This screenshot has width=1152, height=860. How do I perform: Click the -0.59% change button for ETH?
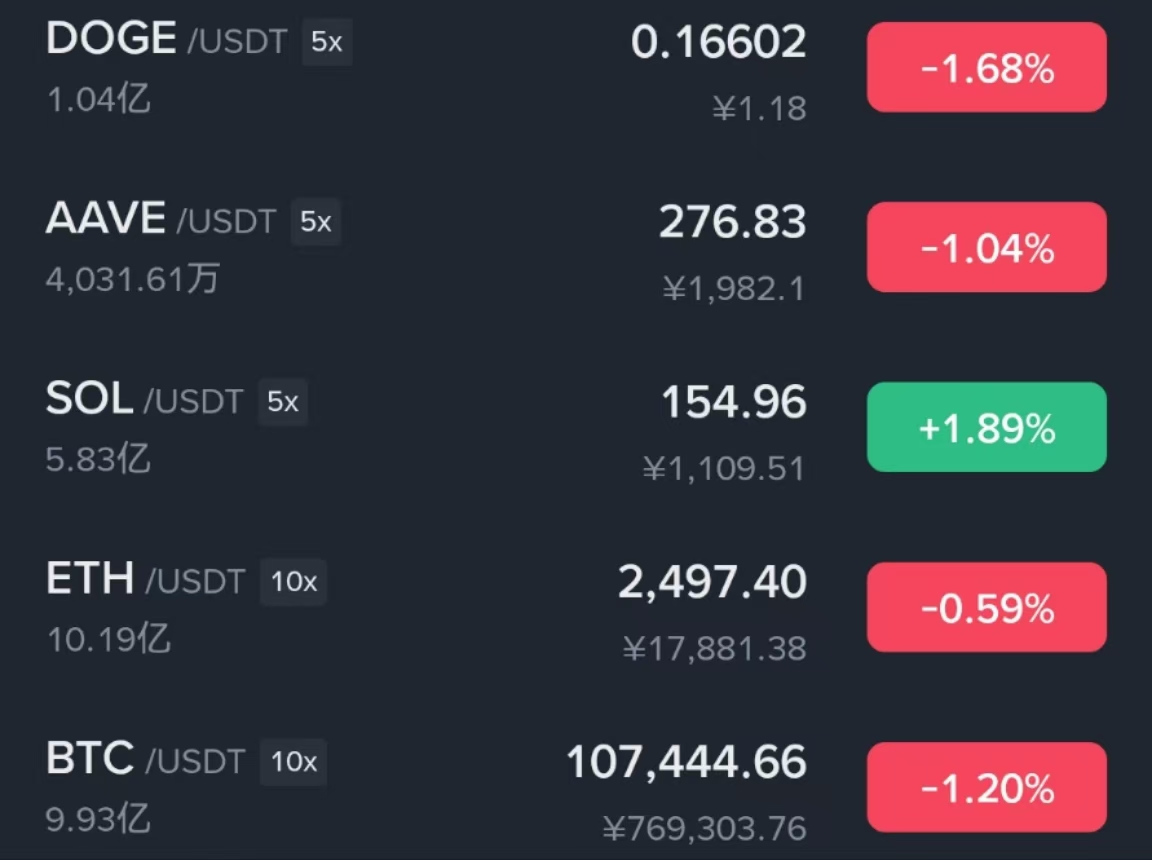(987, 607)
